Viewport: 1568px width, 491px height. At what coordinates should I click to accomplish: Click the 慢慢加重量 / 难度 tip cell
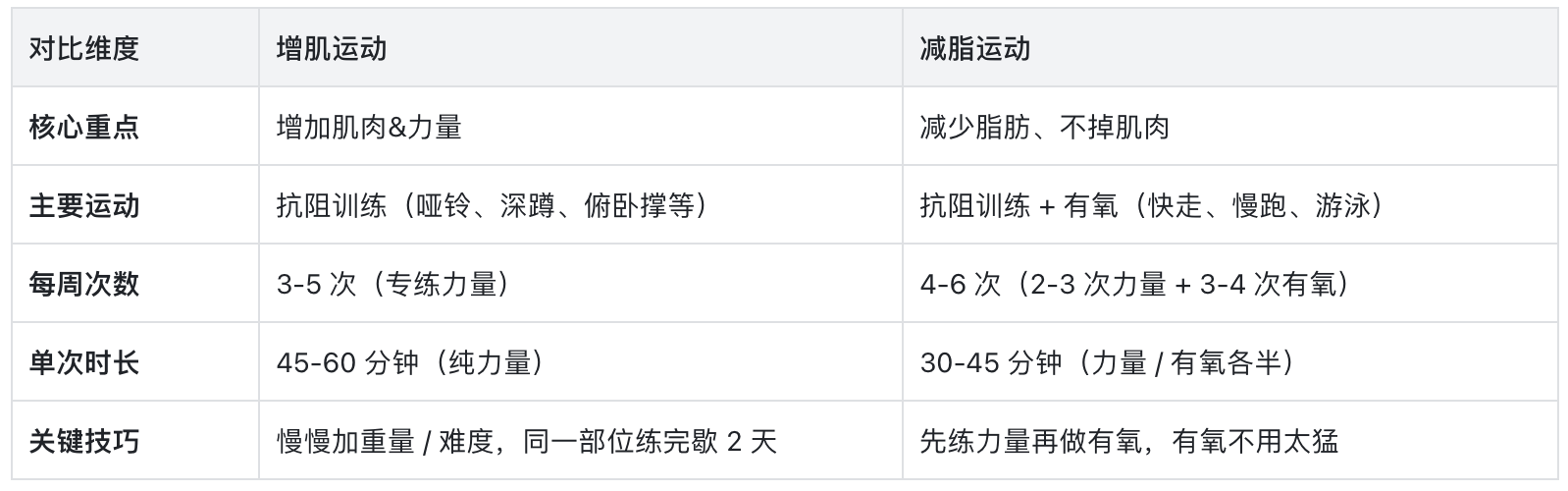[526, 441]
